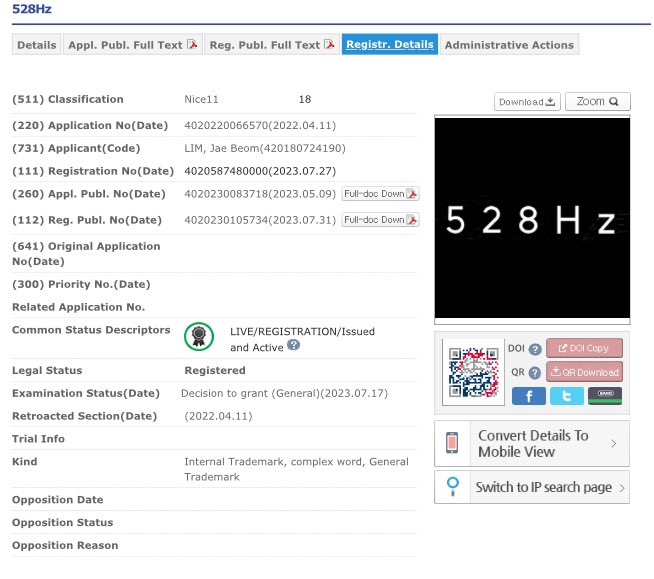Open the Details tab
The width and height of the screenshot is (654, 579).
(37, 45)
